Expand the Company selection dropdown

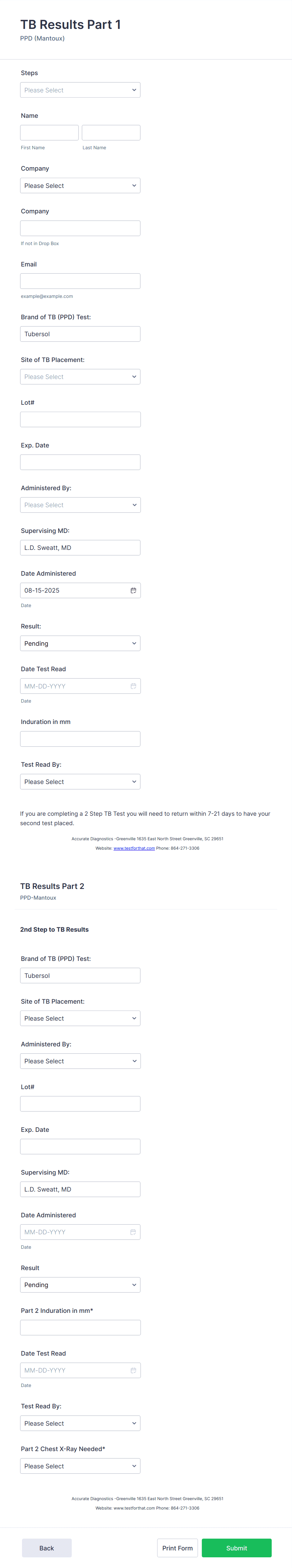80,185
